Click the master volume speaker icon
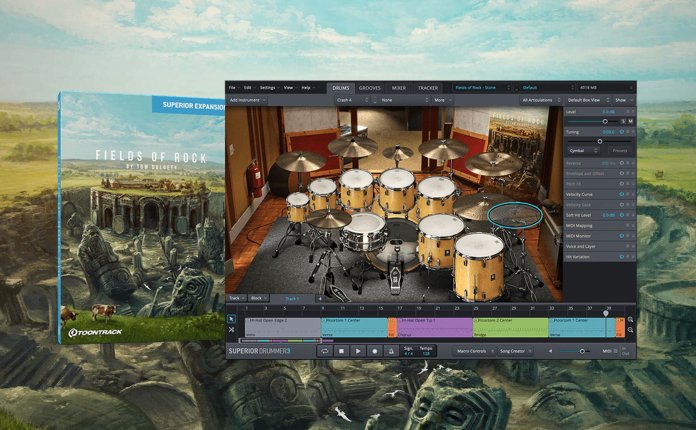The width and height of the screenshot is (696, 430). [550, 351]
